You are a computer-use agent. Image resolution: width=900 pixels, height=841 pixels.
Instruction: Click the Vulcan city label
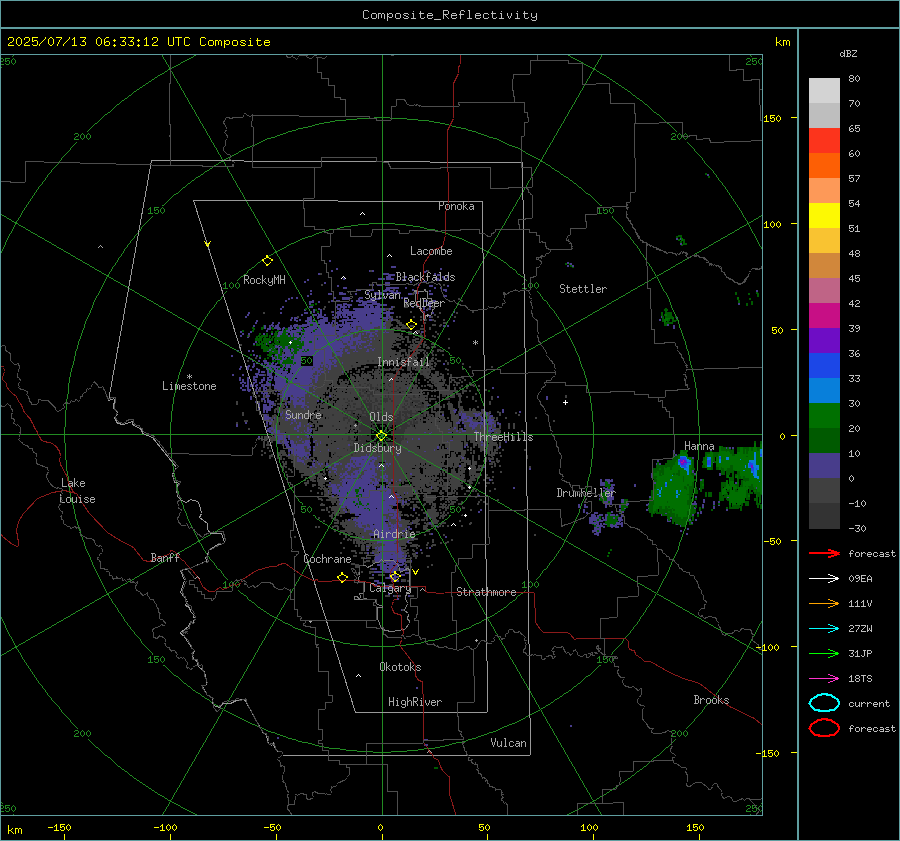click(508, 743)
